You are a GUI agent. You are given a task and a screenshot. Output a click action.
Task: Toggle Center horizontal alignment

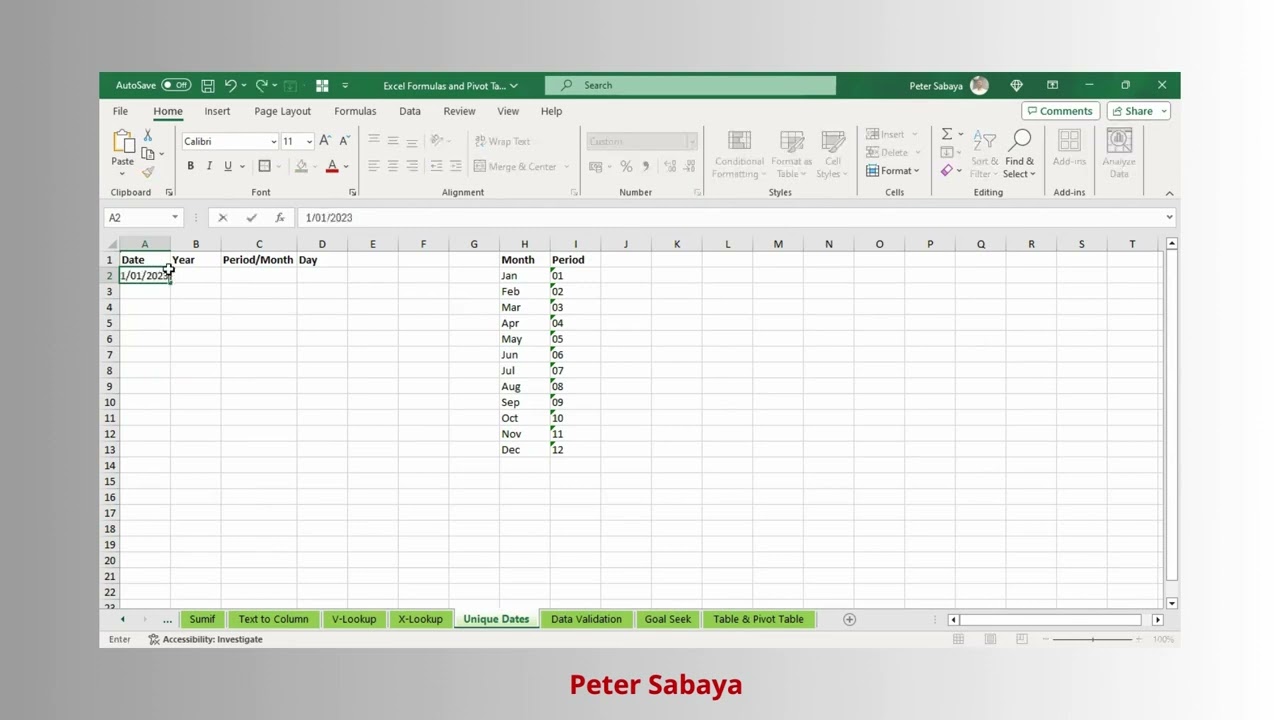(x=393, y=166)
